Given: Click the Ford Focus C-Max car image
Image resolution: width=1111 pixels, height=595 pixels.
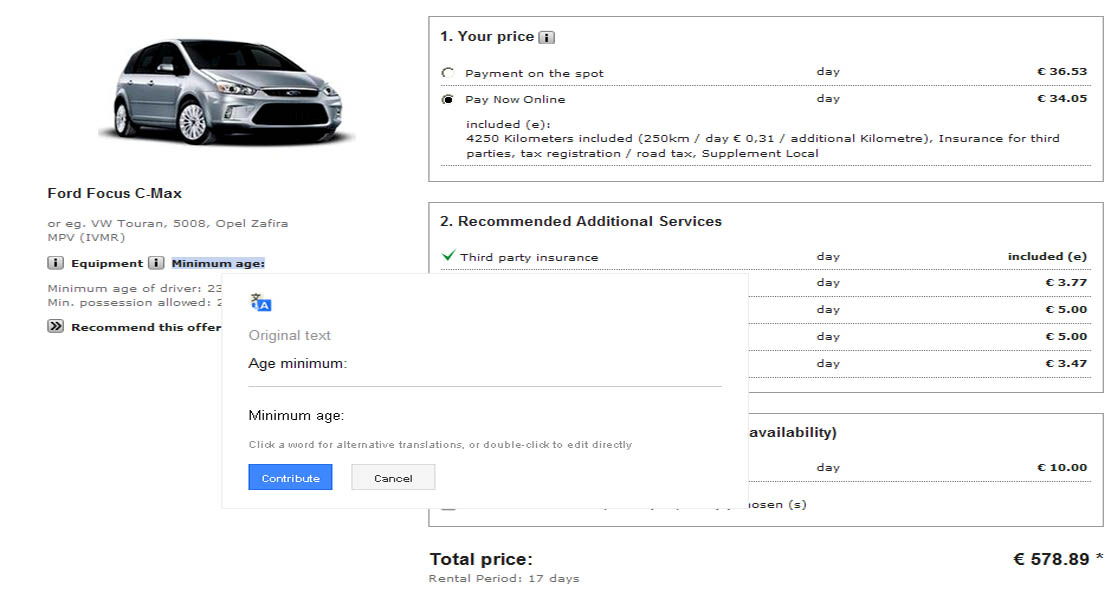Looking at the screenshot, I should 226,91.
